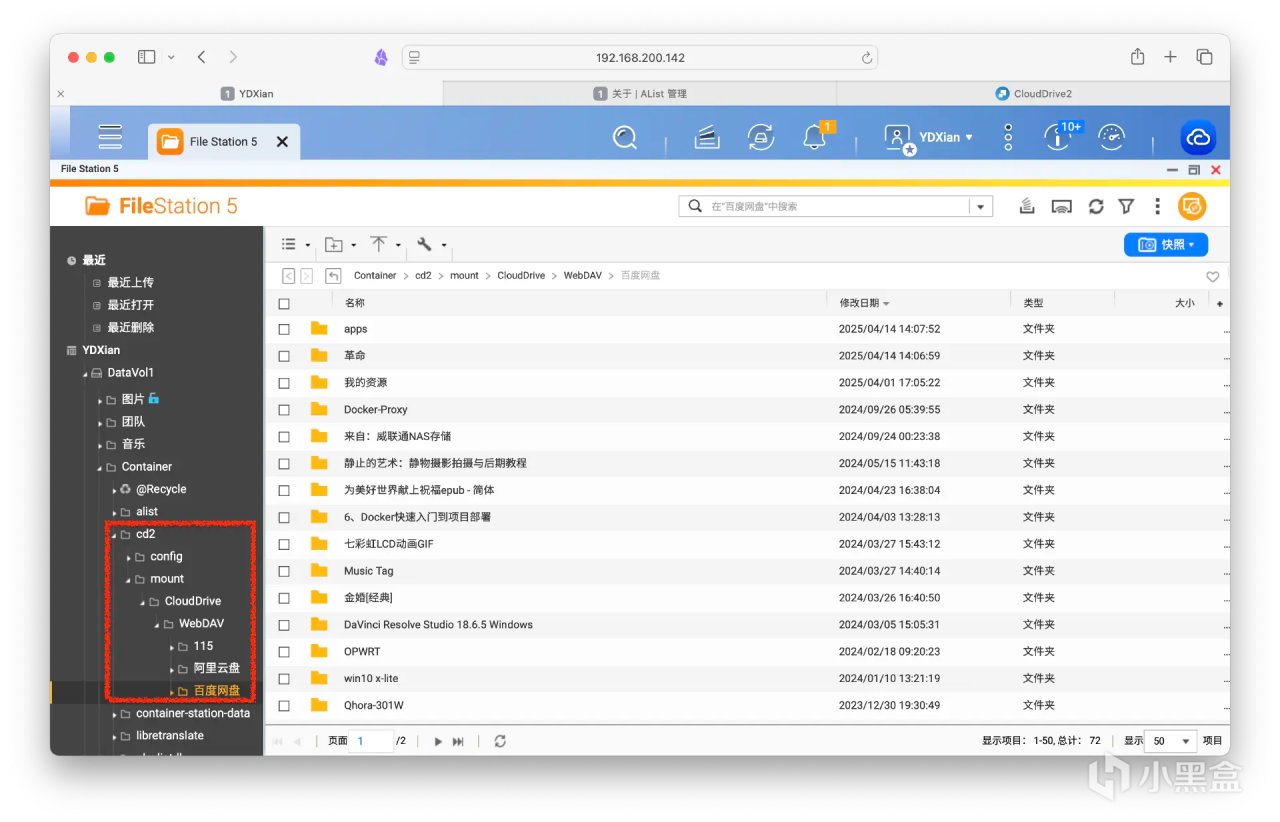Go to Container in the breadcrumb path
This screenshot has height=822, width=1280.
coord(375,276)
